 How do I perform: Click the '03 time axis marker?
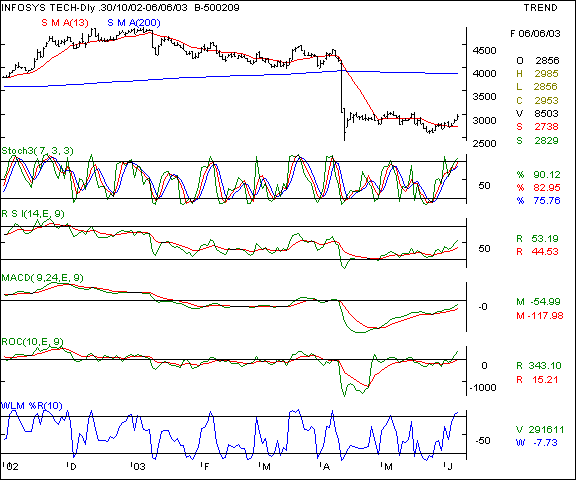138,467
